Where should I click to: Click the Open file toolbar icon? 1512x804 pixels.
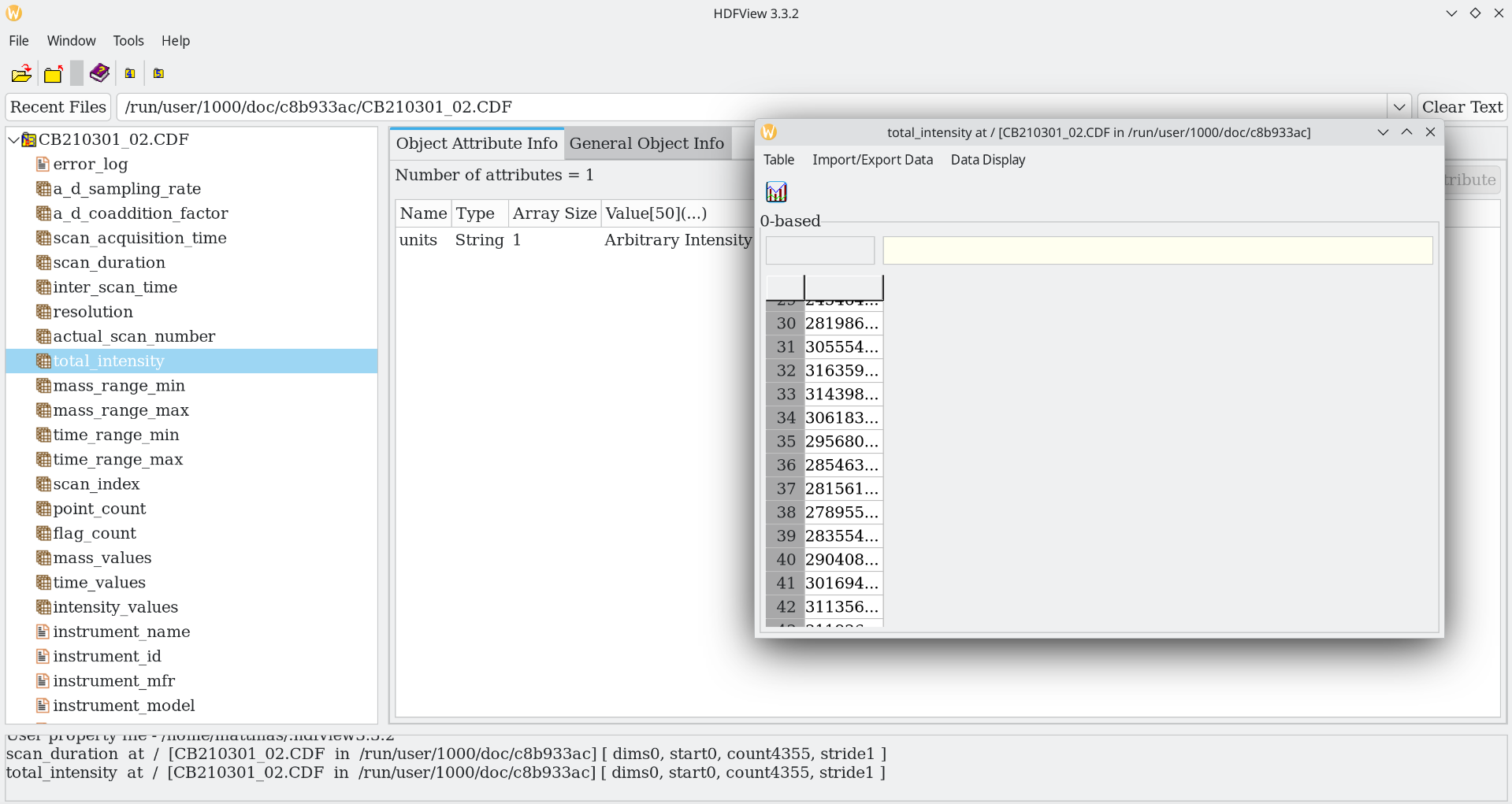click(21, 73)
